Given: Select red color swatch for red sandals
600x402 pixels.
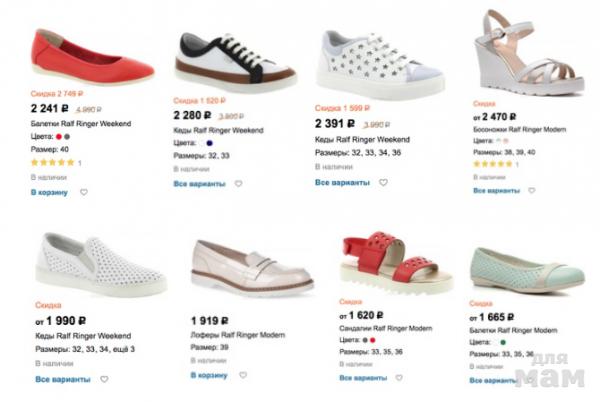Looking at the screenshot, I should [372, 340].
